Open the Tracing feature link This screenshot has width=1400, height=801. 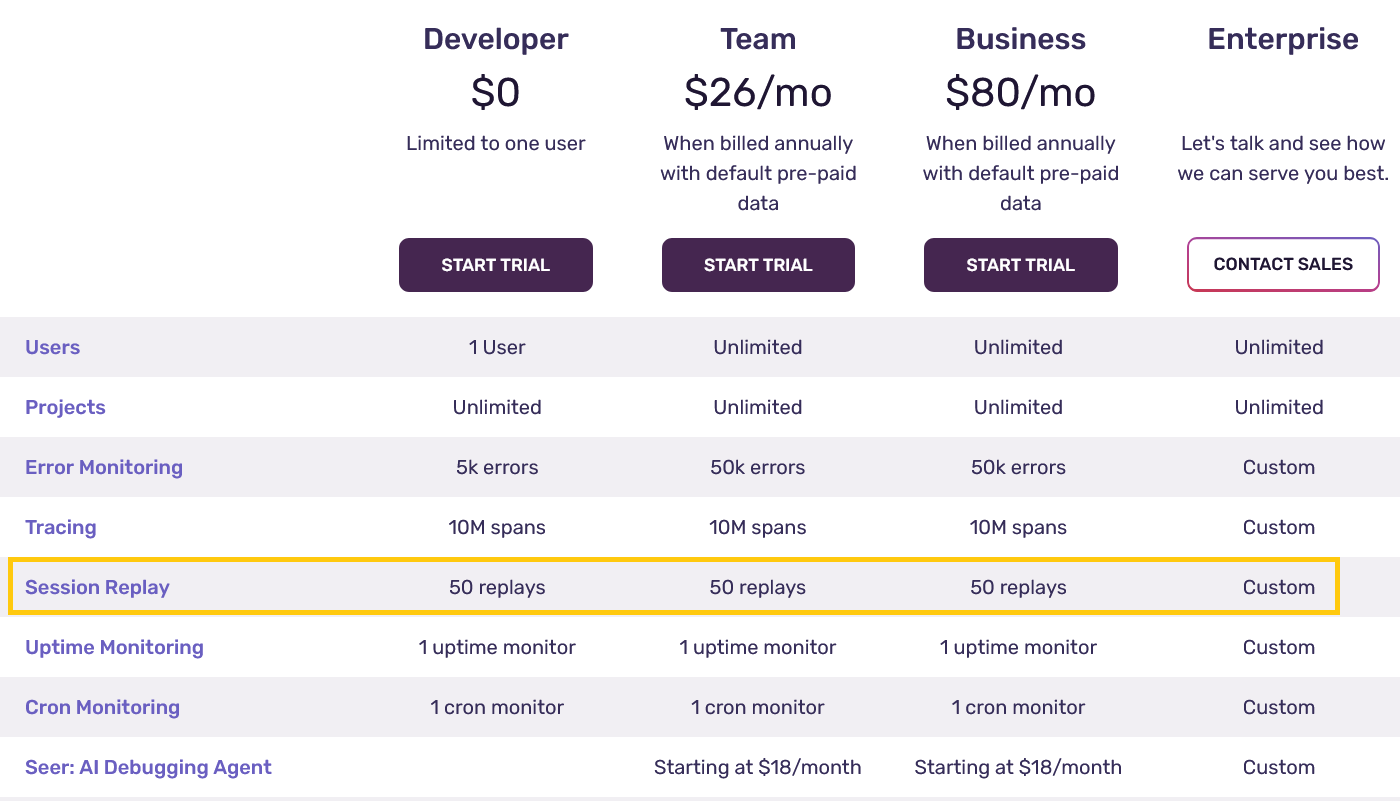[60, 527]
